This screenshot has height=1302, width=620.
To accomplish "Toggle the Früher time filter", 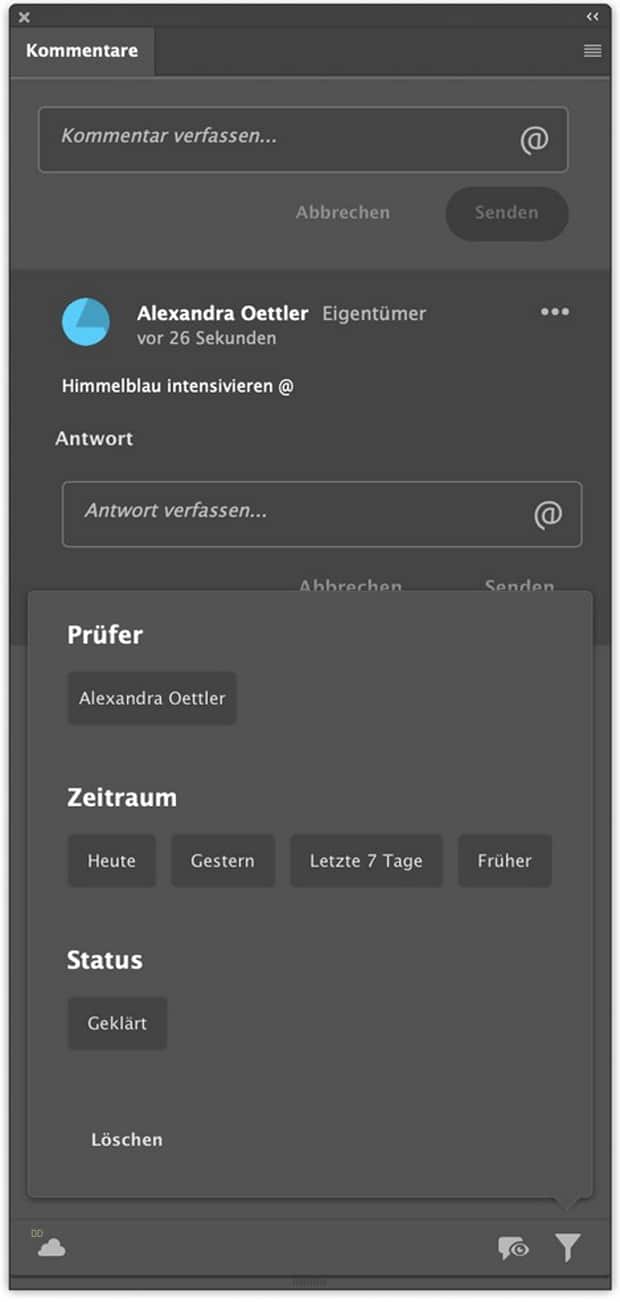I will [x=505, y=861].
